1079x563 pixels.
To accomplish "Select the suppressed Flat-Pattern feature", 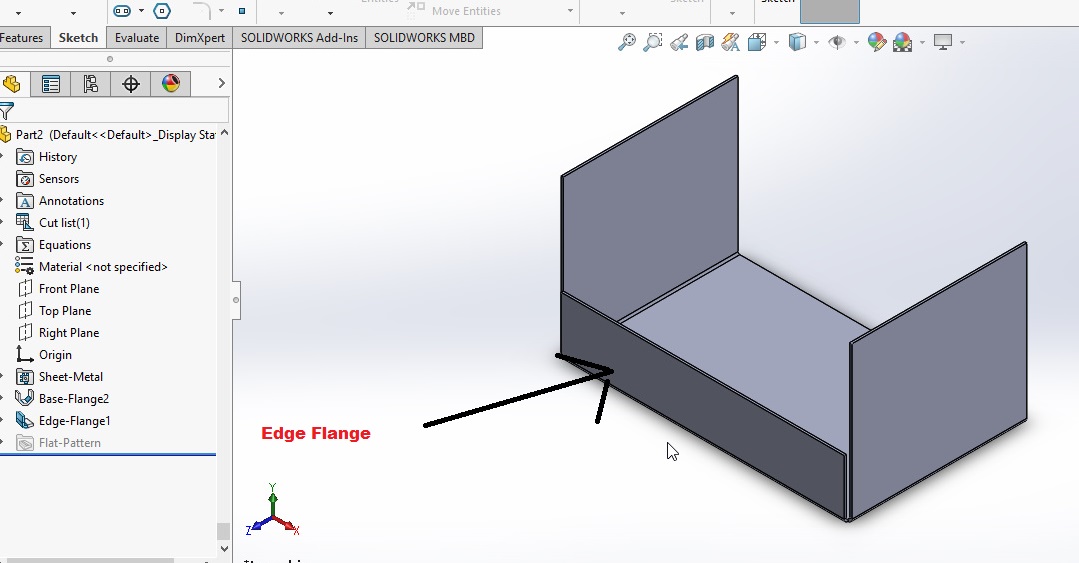I will click(x=70, y=443).
